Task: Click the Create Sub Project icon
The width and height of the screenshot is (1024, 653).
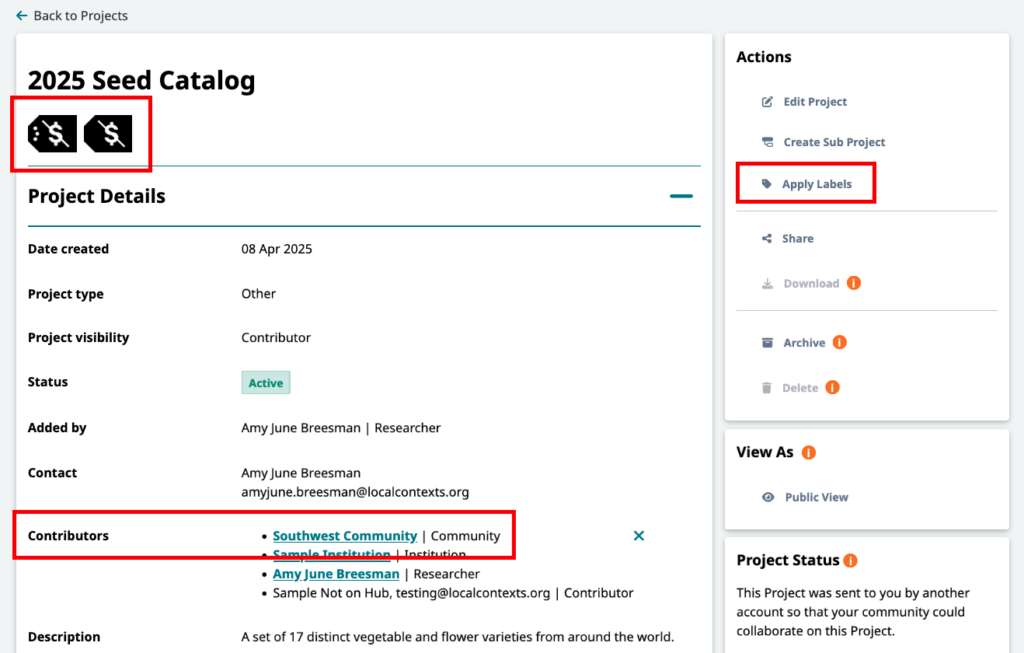Action: [x=767, y=142]
